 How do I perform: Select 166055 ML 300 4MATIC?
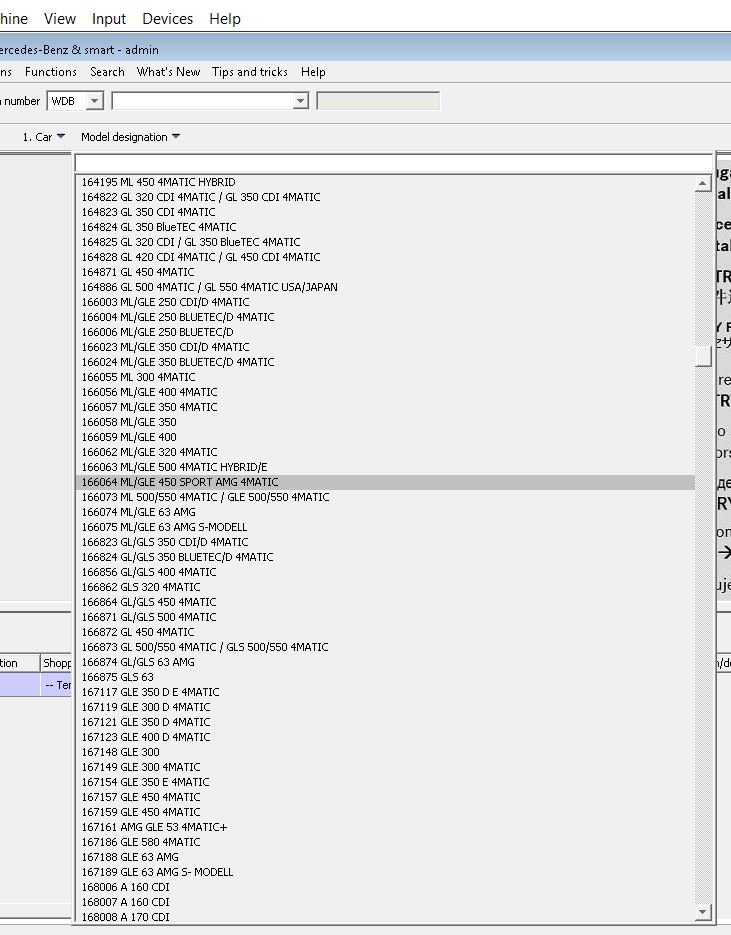tap(385, 377)
